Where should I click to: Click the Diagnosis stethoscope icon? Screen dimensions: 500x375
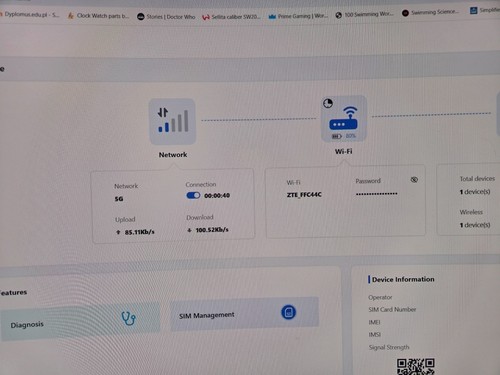tap(128, 318)
